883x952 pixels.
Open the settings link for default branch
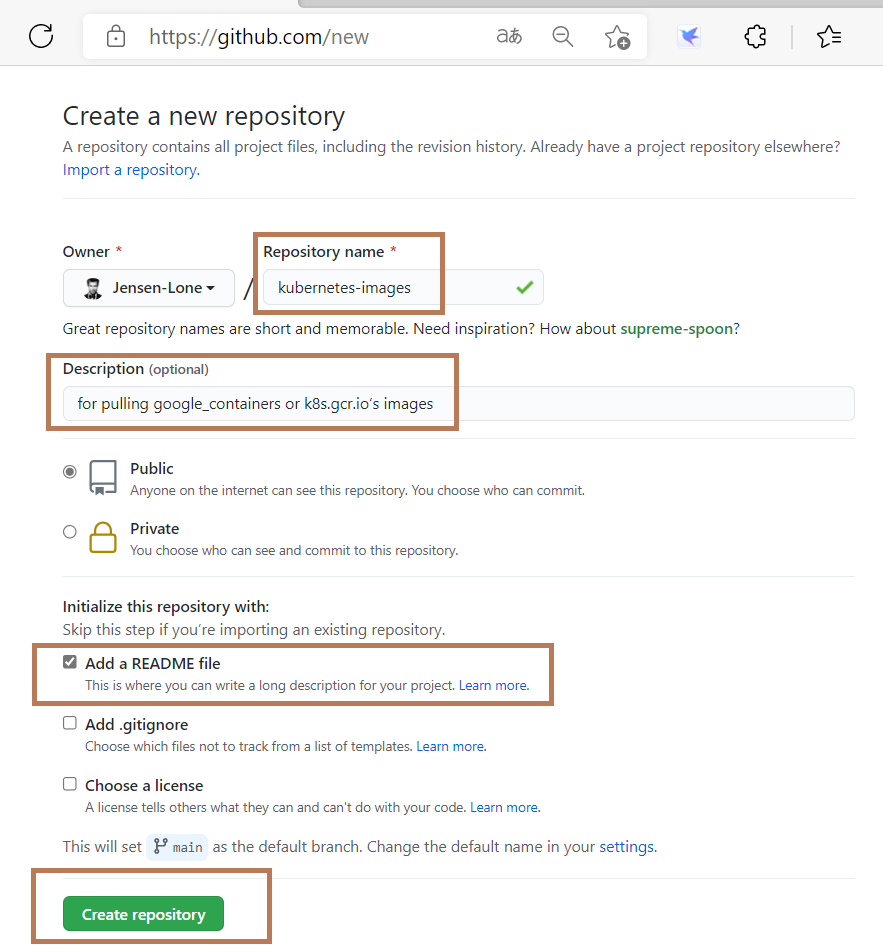(x=627, y=847)
